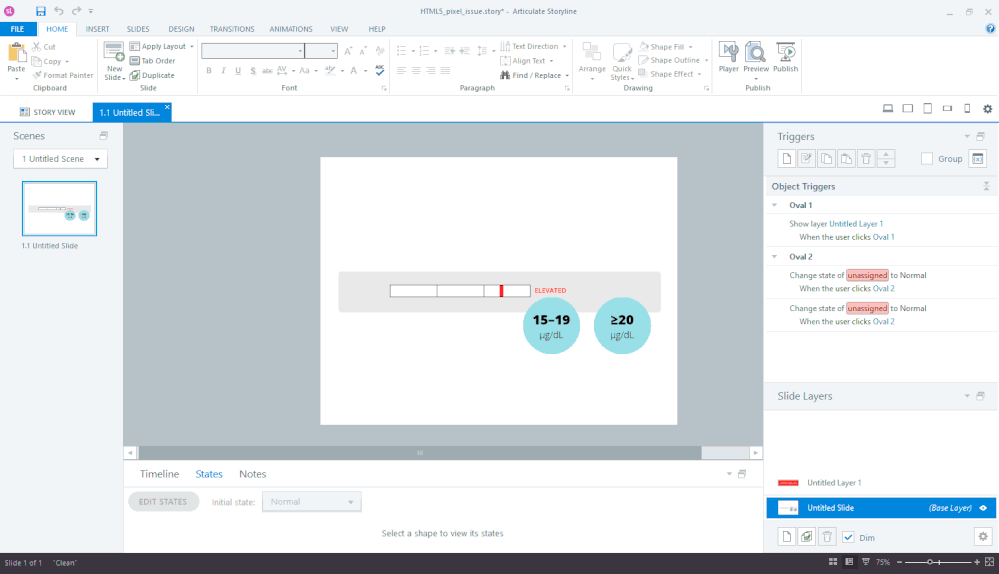Save the project from quick access toolbar
Screen dimensions: 999x574
[x=41, y=11]
